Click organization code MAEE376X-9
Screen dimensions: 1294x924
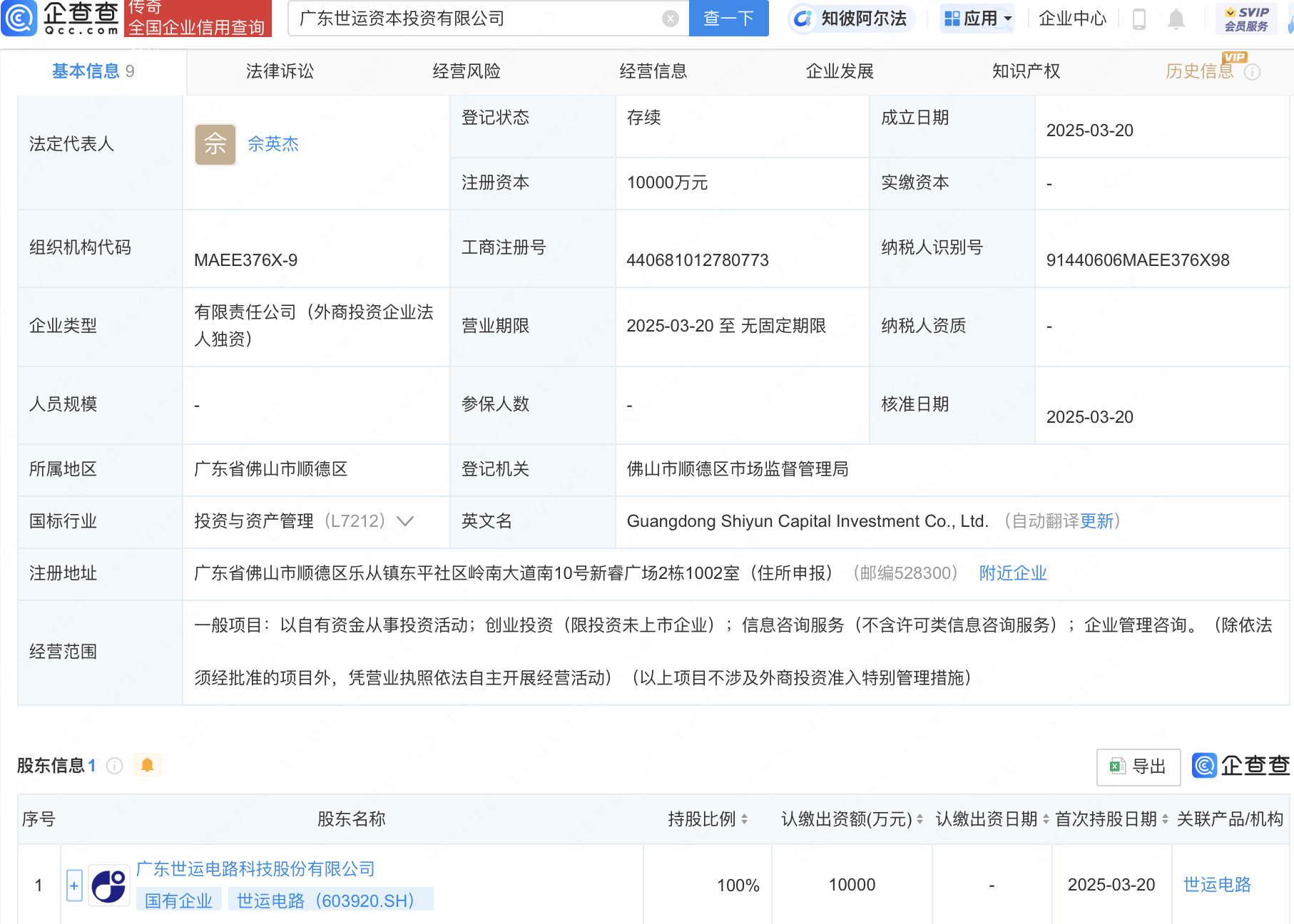click(x=246, y=260)
